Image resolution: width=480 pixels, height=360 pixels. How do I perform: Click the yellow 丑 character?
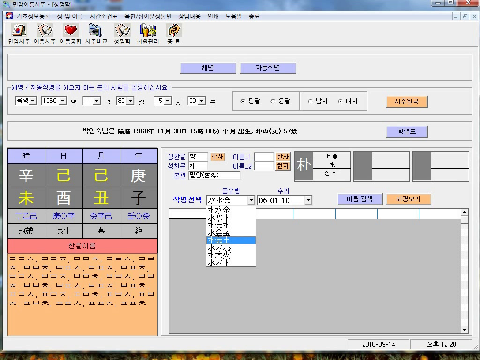coord(101,198)
